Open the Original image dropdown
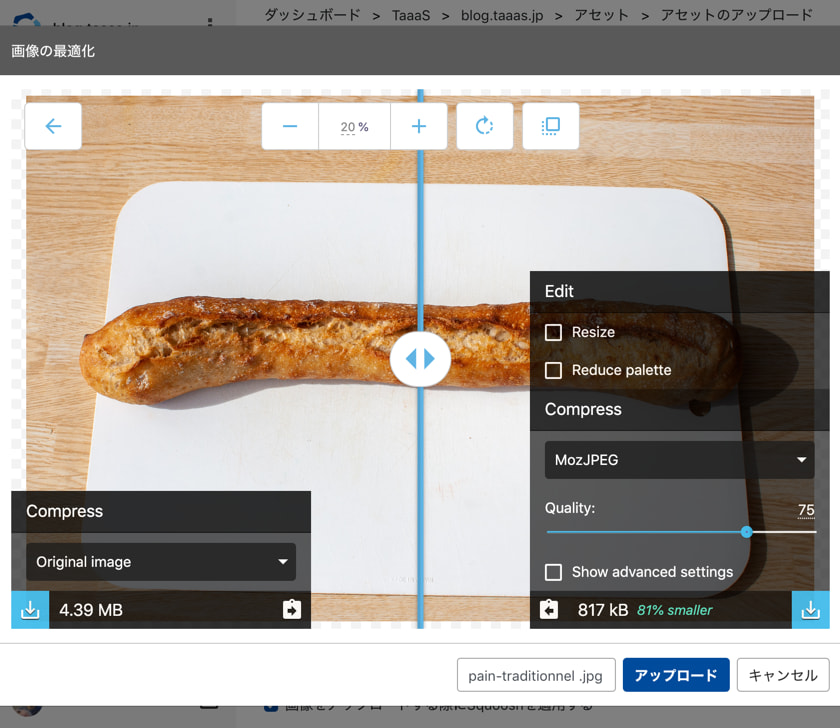Viewport: 840px width, 728px height. pos(161,562)
